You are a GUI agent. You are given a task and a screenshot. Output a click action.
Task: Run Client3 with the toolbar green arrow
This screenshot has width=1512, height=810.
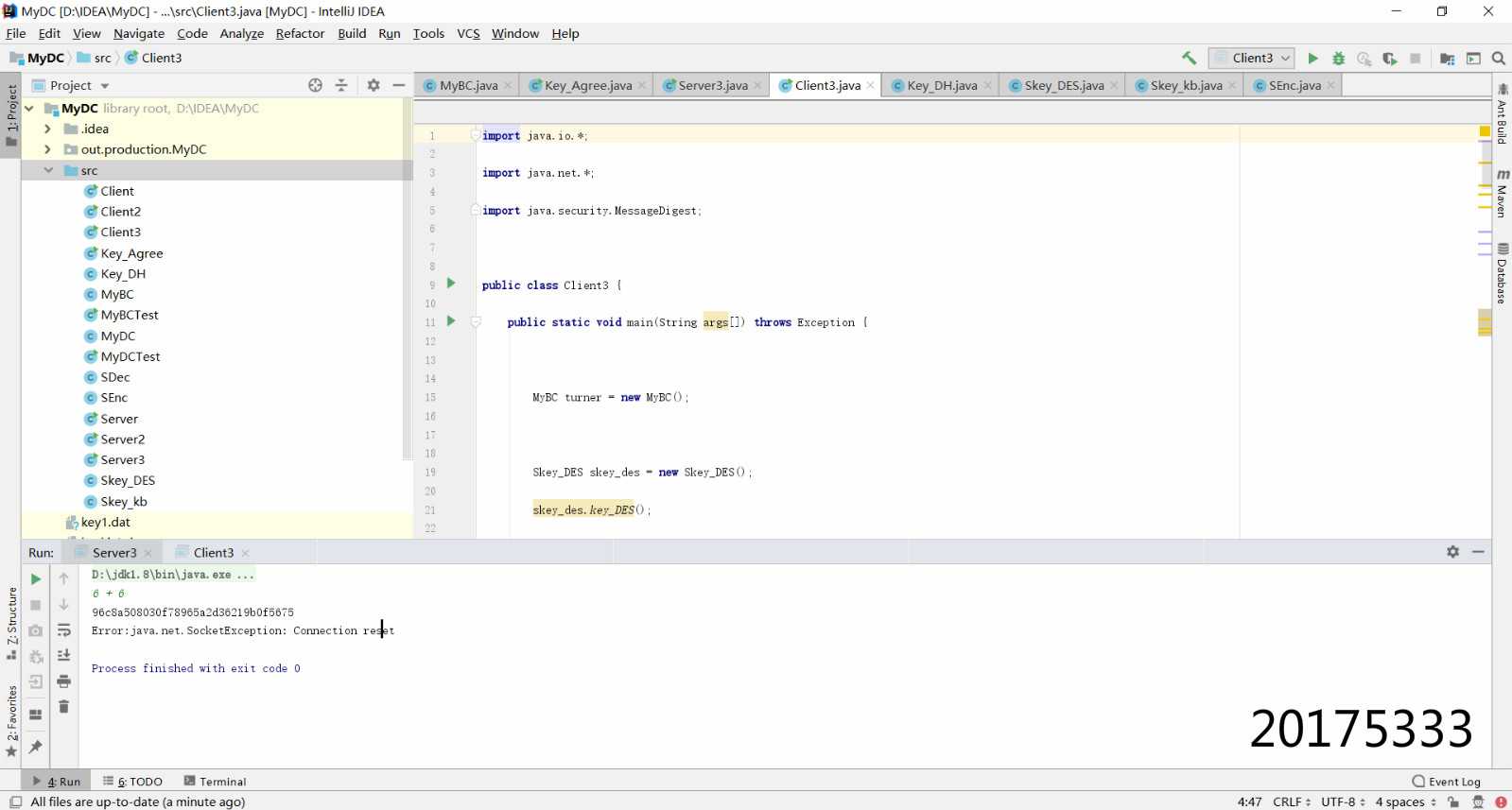click(1312, 59)
